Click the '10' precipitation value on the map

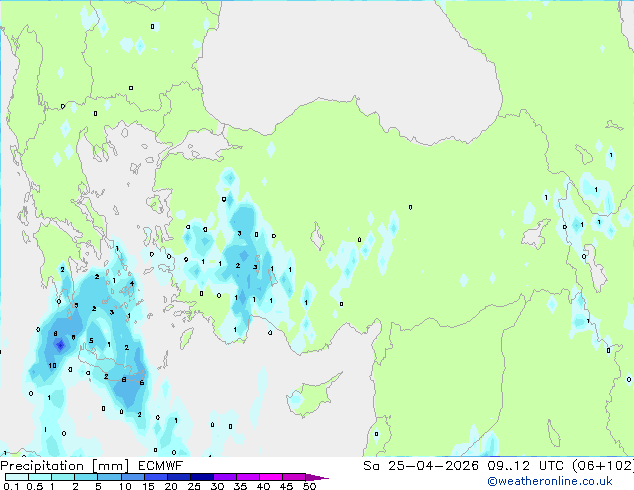(53, 366)
